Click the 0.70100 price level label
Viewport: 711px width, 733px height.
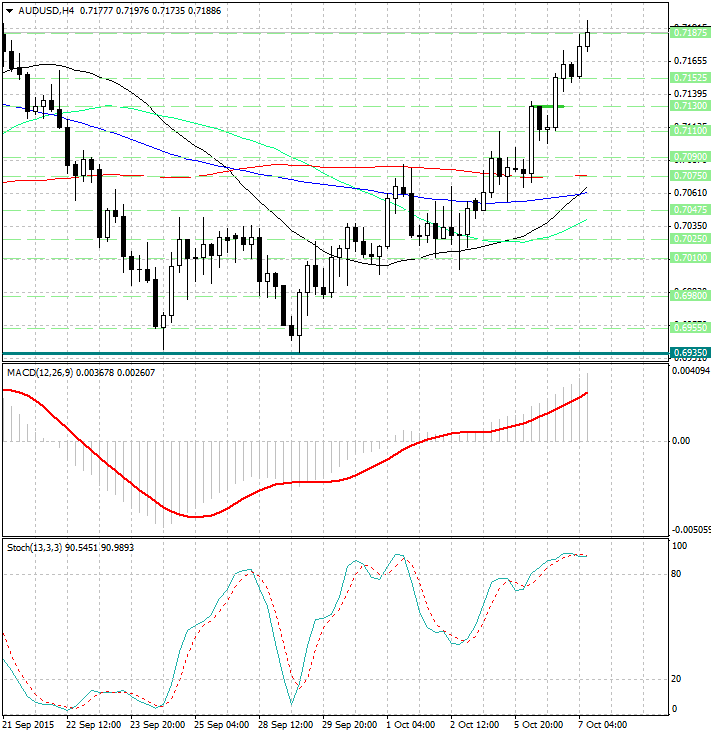(690, 258)
